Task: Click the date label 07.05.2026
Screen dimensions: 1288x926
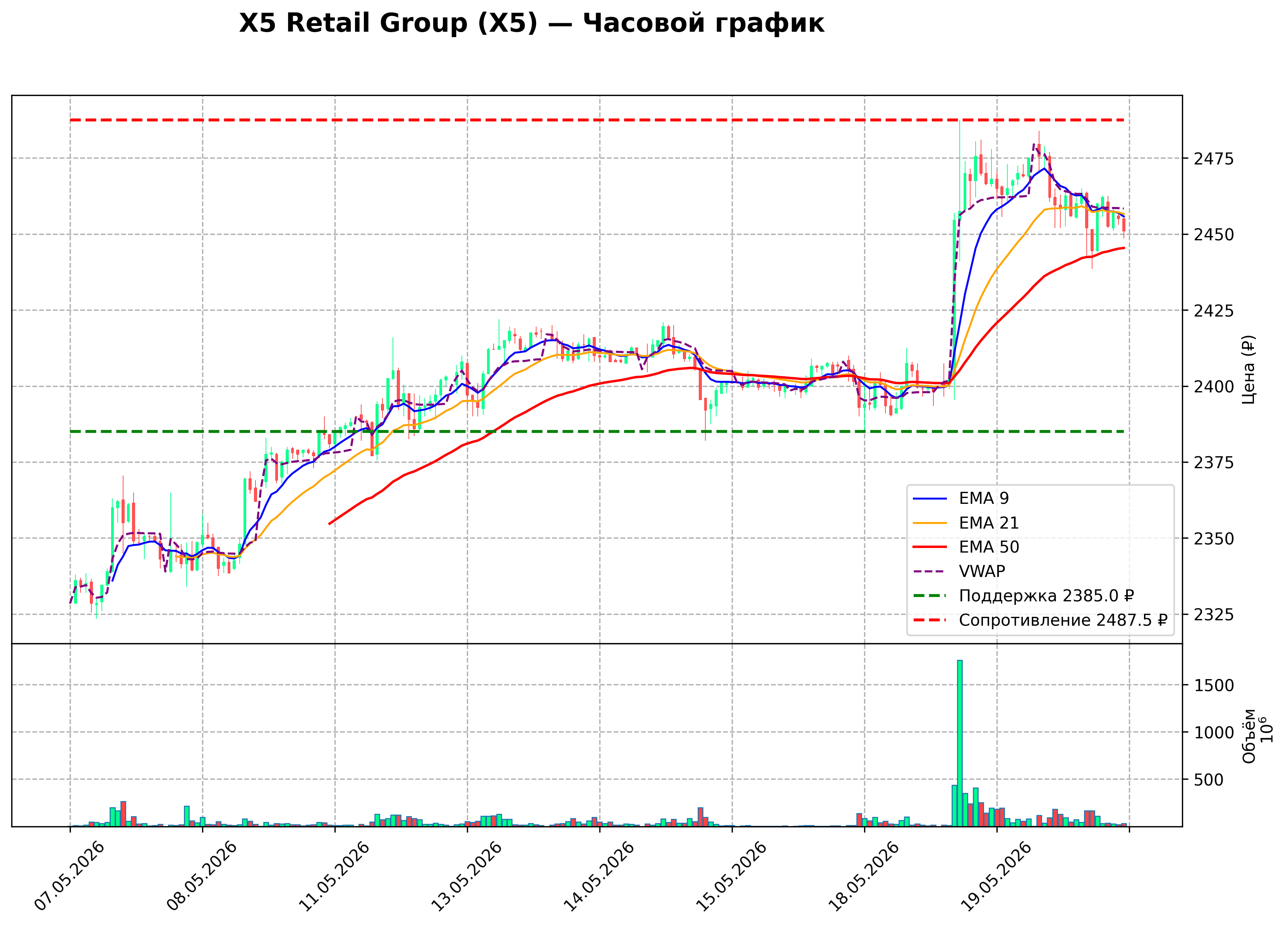Action: point(69,876)
